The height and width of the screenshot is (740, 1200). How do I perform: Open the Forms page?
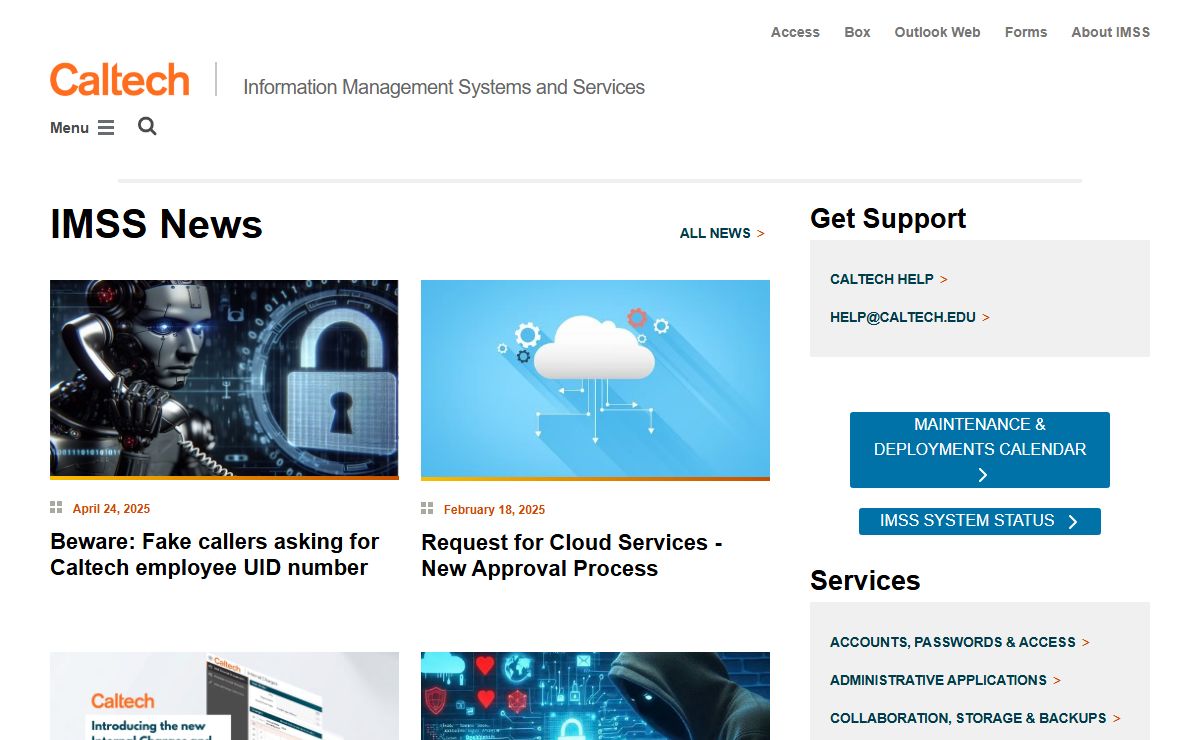tap(1026, 32)
